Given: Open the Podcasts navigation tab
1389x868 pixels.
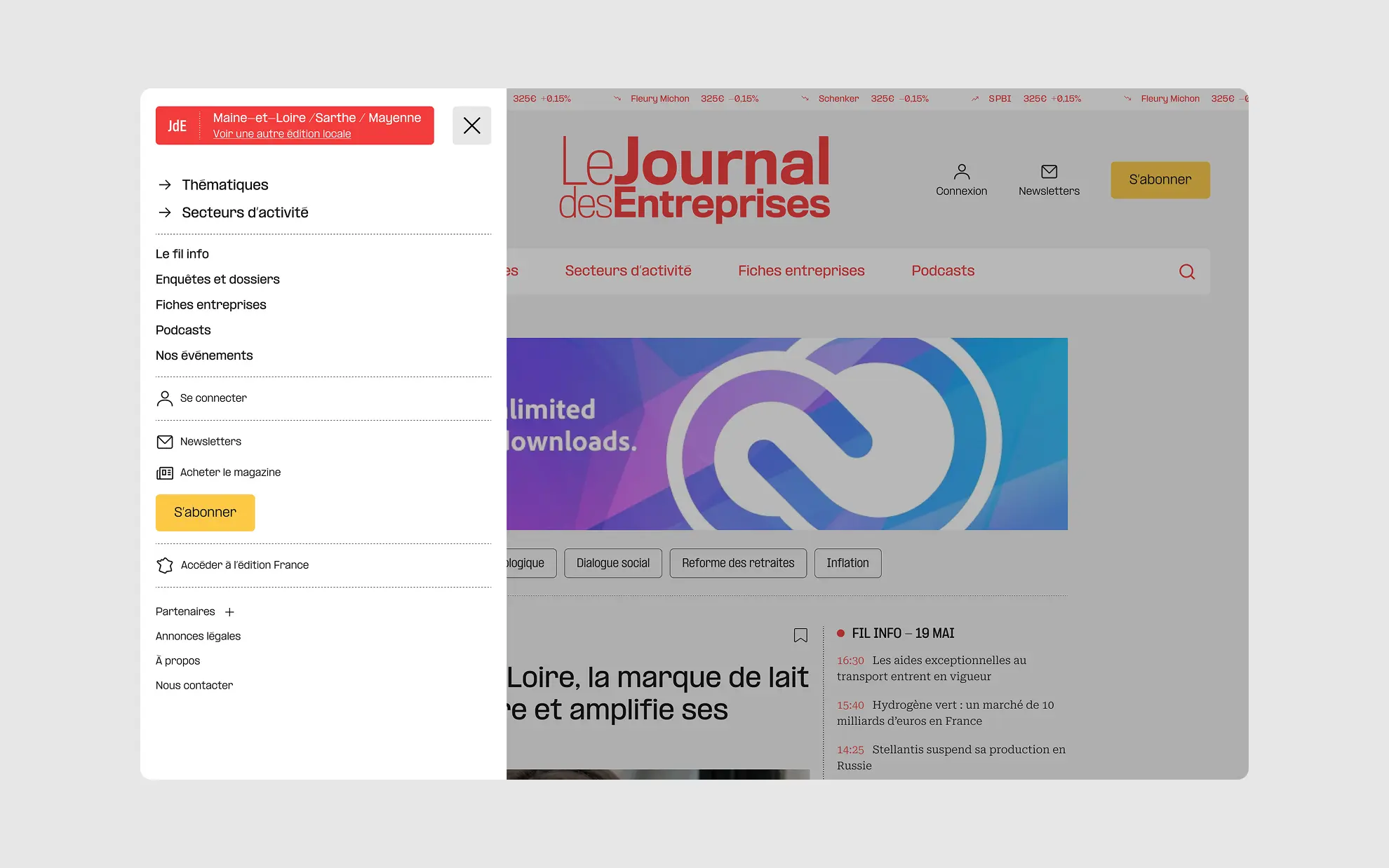Looking at the screenshot, I should click(942, 271).
